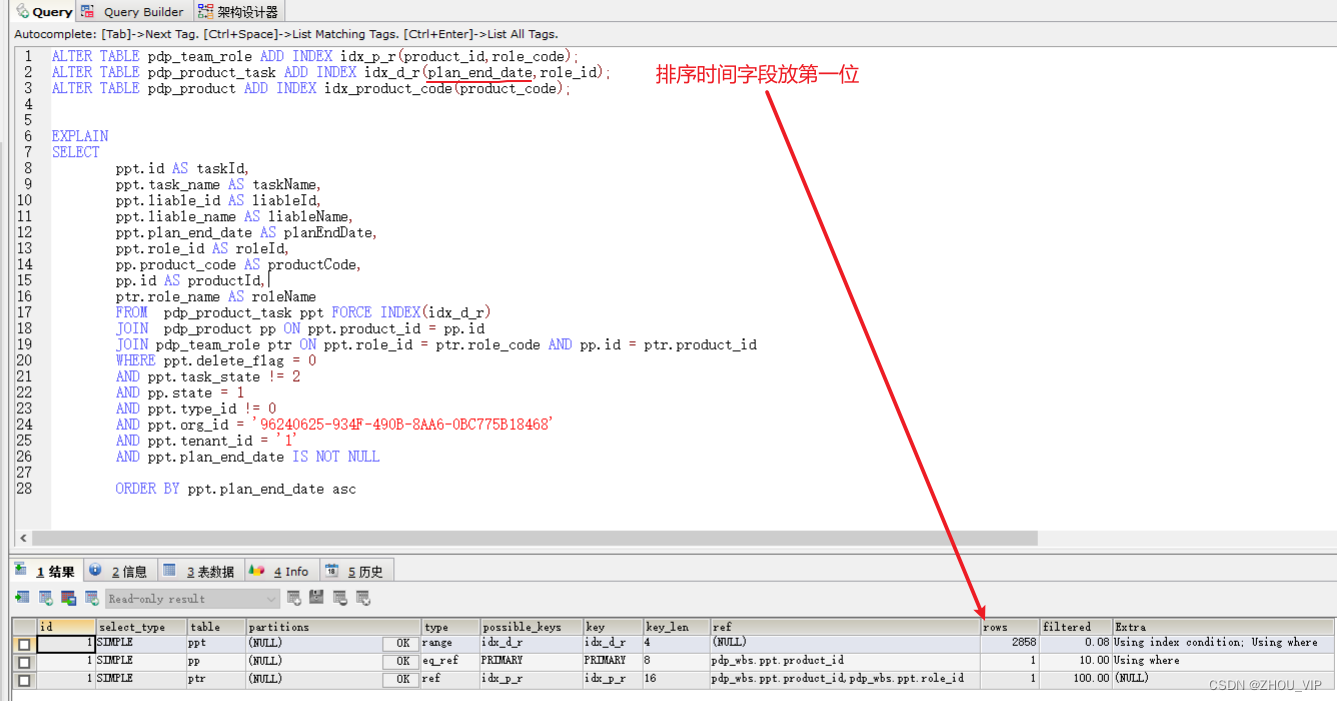This screenshot has height=701, width=1337.
Task: Click the fourth result toolbar icon beside the dropdown
Action: (x=91, y=598)
